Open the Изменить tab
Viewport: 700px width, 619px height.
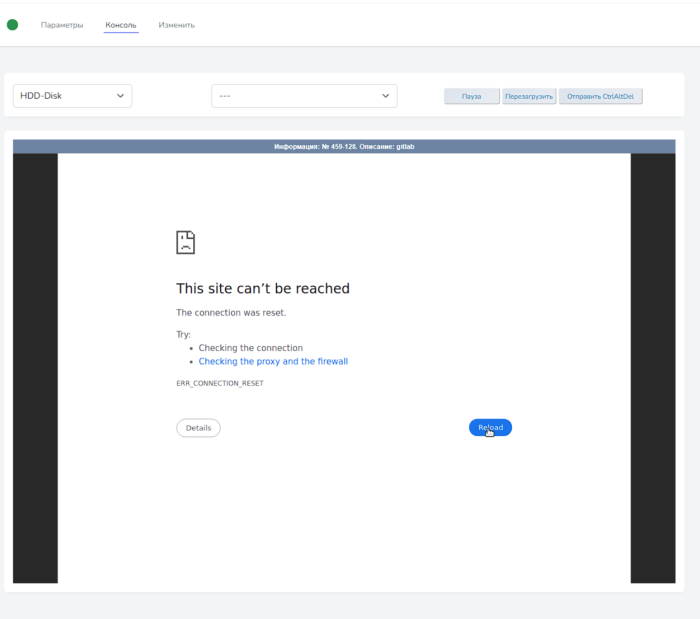coord(176,25)
